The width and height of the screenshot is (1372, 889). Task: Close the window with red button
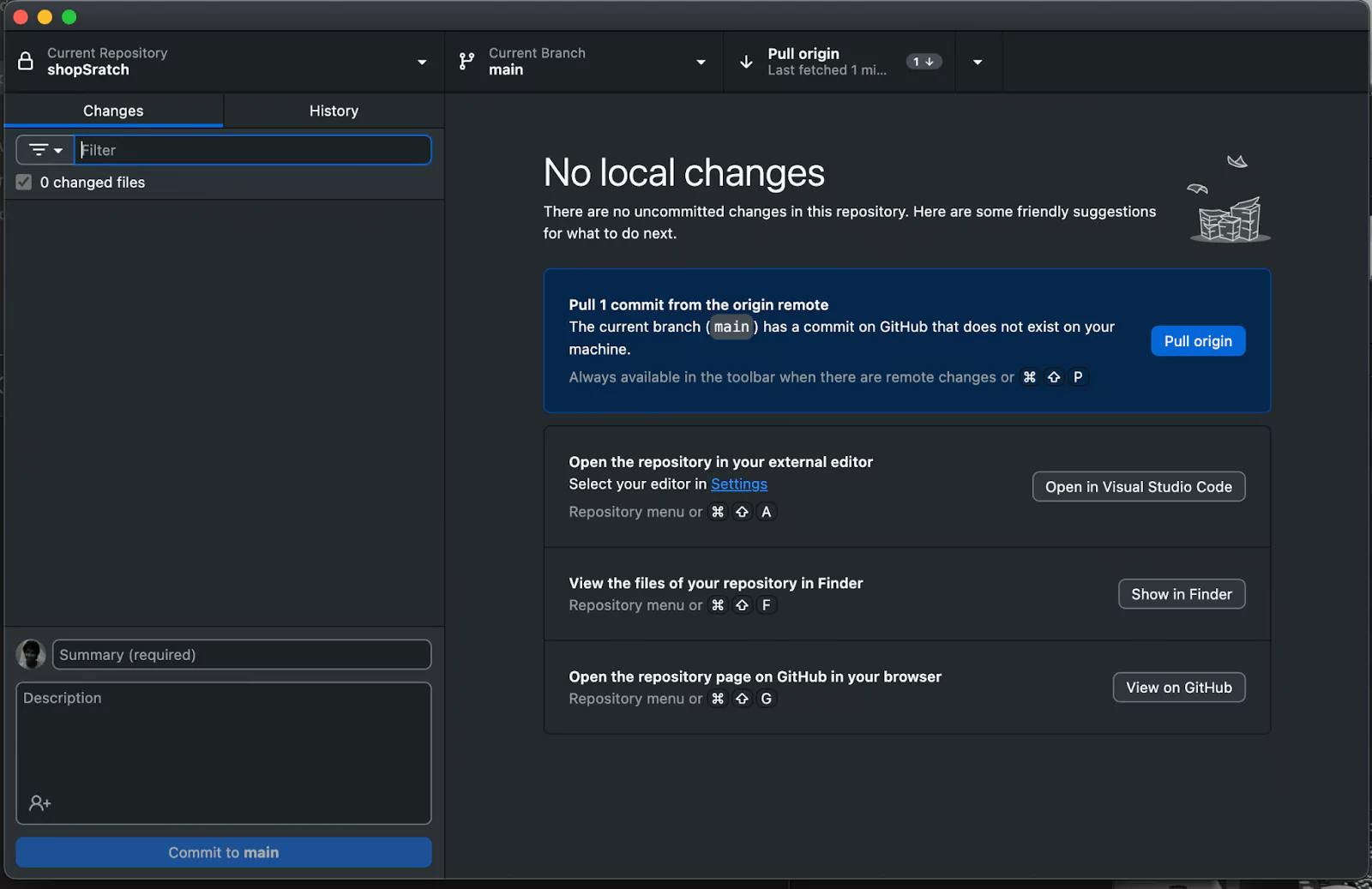21,17
